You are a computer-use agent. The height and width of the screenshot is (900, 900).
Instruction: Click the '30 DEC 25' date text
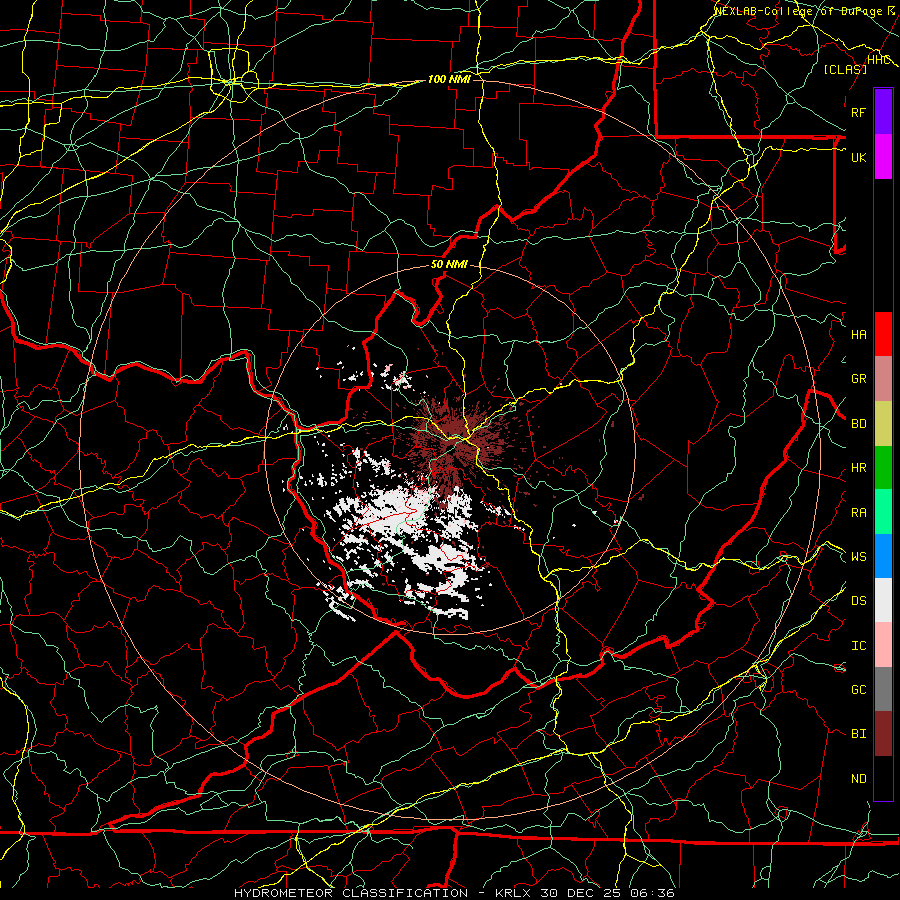click(x=580, y=893)
